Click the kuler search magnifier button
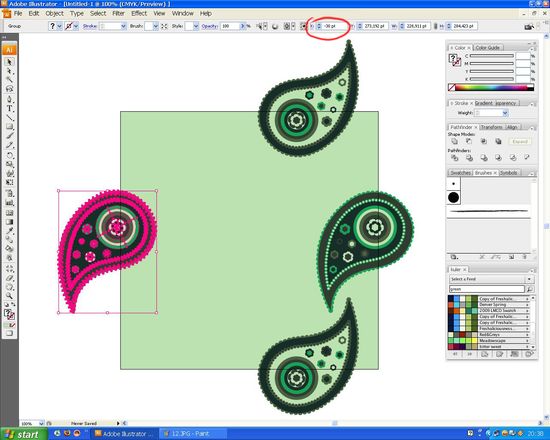Viewport: 550px width, 440px height. coord(530,289)
